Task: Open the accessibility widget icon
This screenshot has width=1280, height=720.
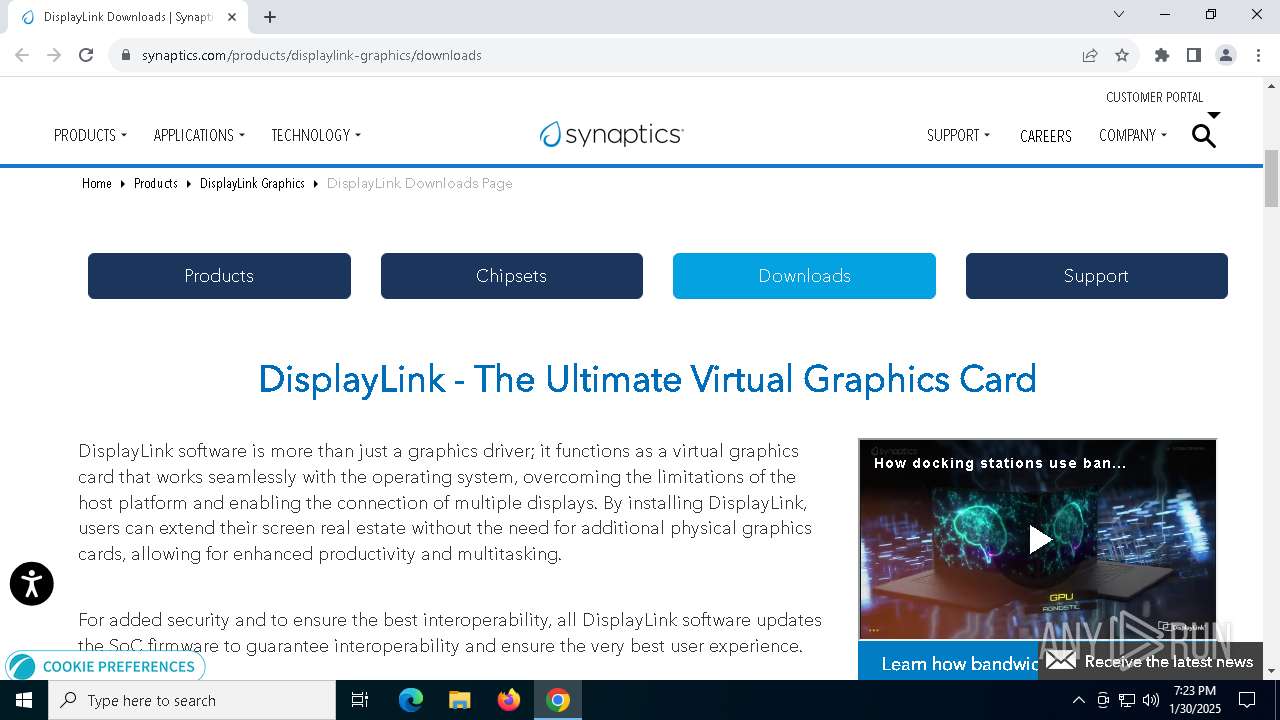Action: [32, 584]
